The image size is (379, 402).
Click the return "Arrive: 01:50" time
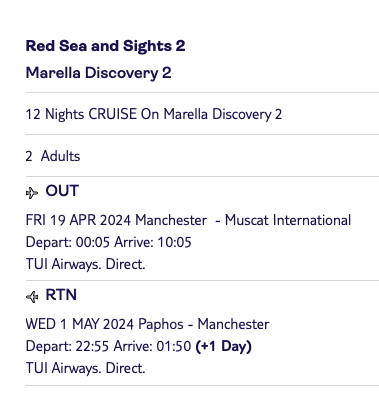pos(152,346)
